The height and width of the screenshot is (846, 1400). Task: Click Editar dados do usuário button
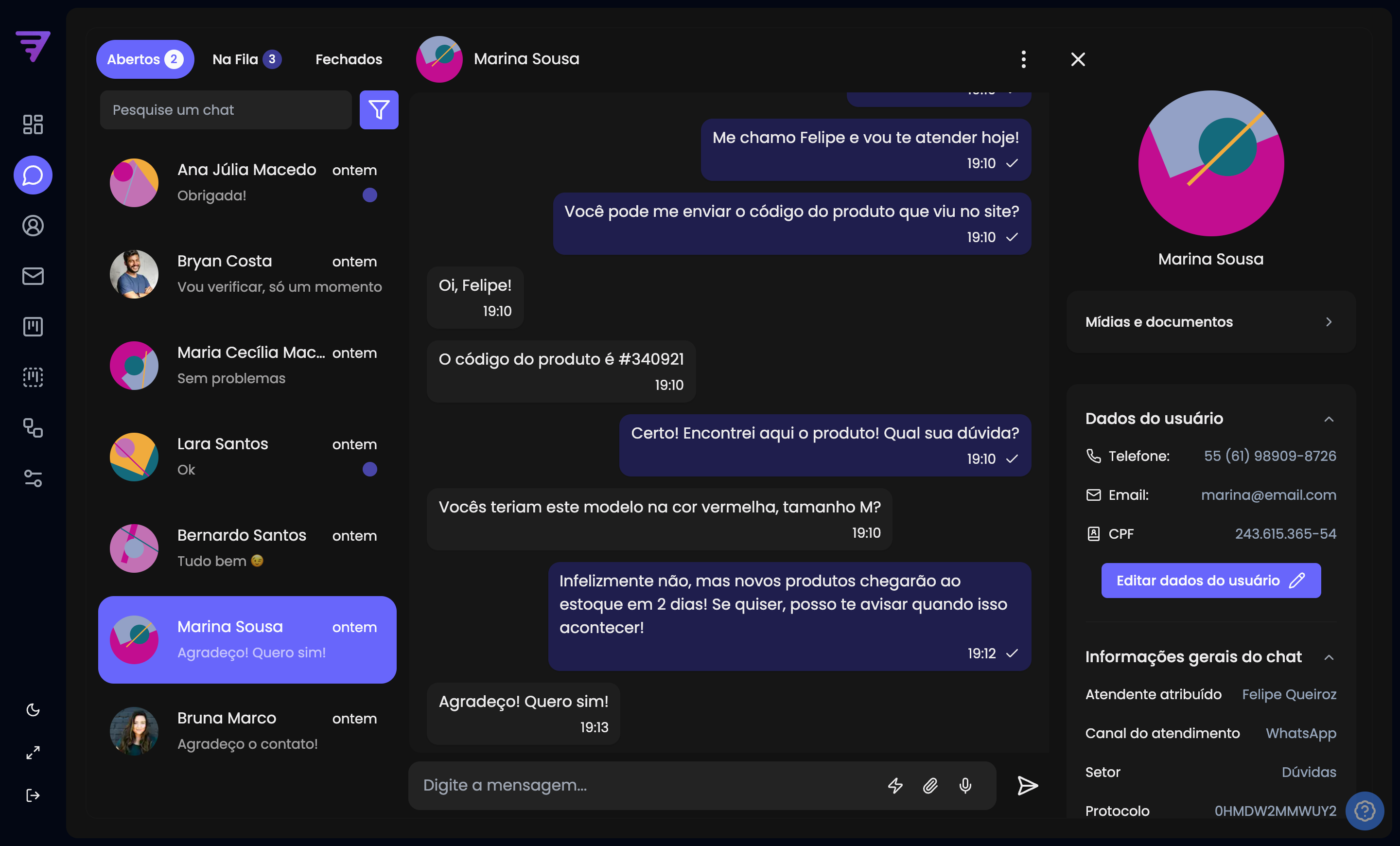pyautogui.click(x=1210, y=581)
